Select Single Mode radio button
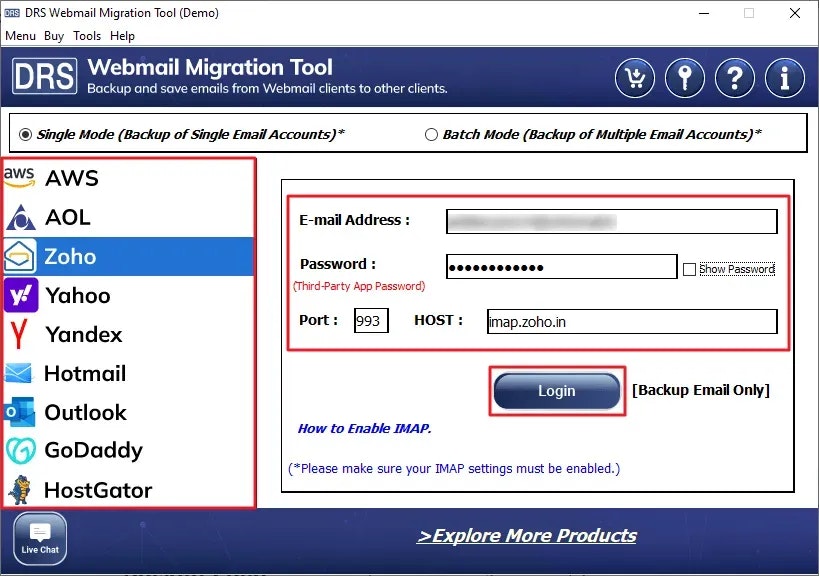Image resolution: width=819 pixels, height=576 pixels. (25, 135)
